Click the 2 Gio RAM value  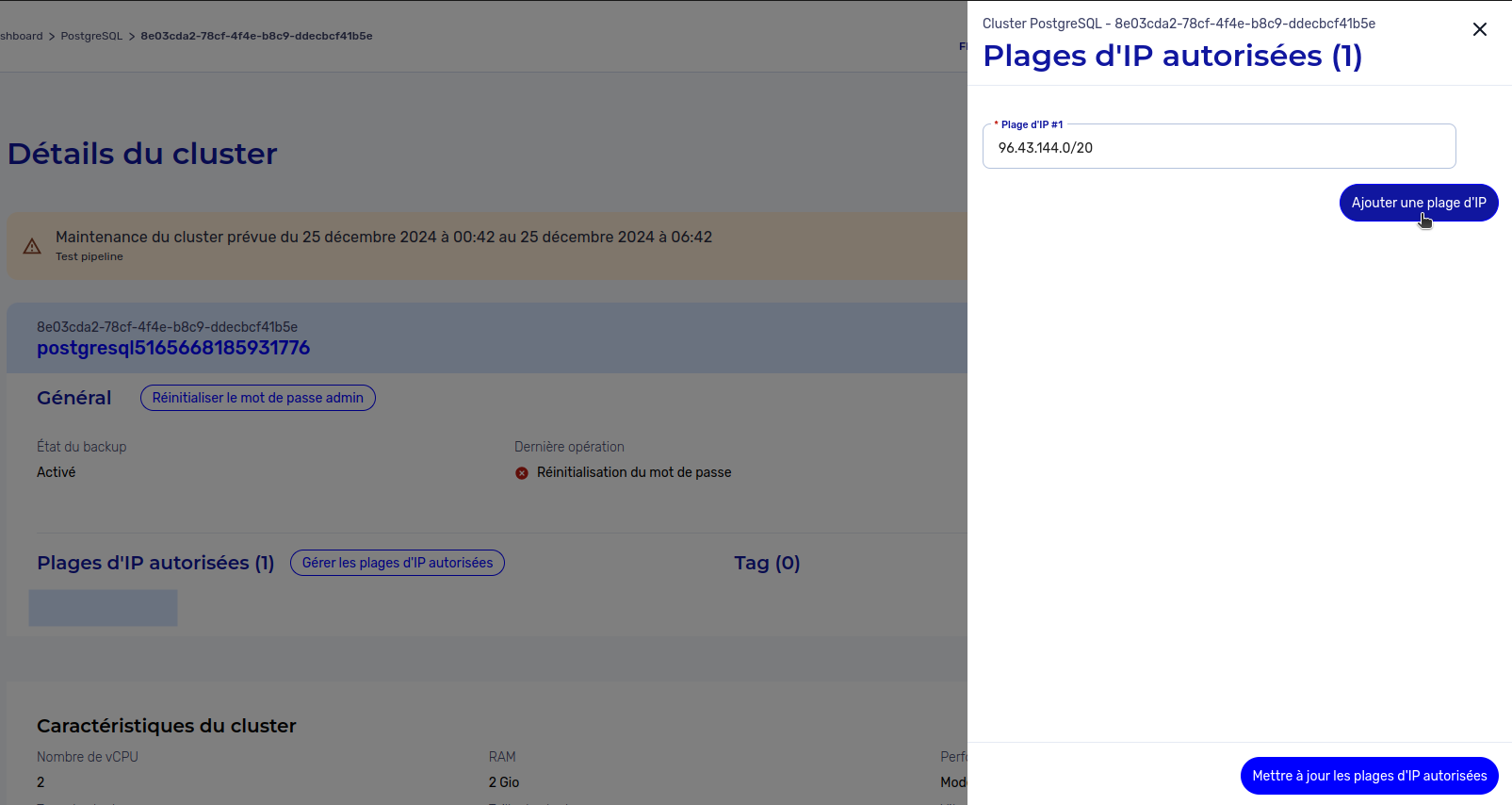pos(504,782)
